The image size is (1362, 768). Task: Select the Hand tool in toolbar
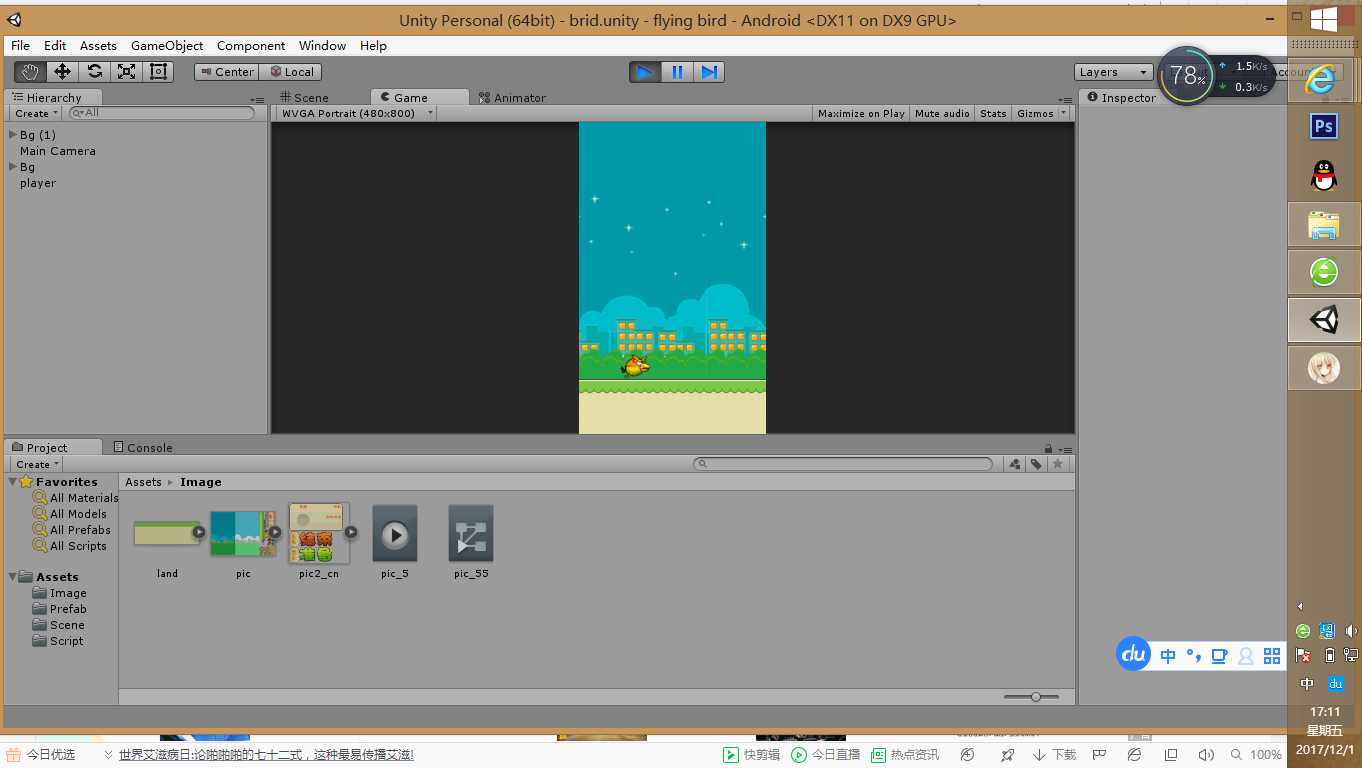tap(30, 71)
